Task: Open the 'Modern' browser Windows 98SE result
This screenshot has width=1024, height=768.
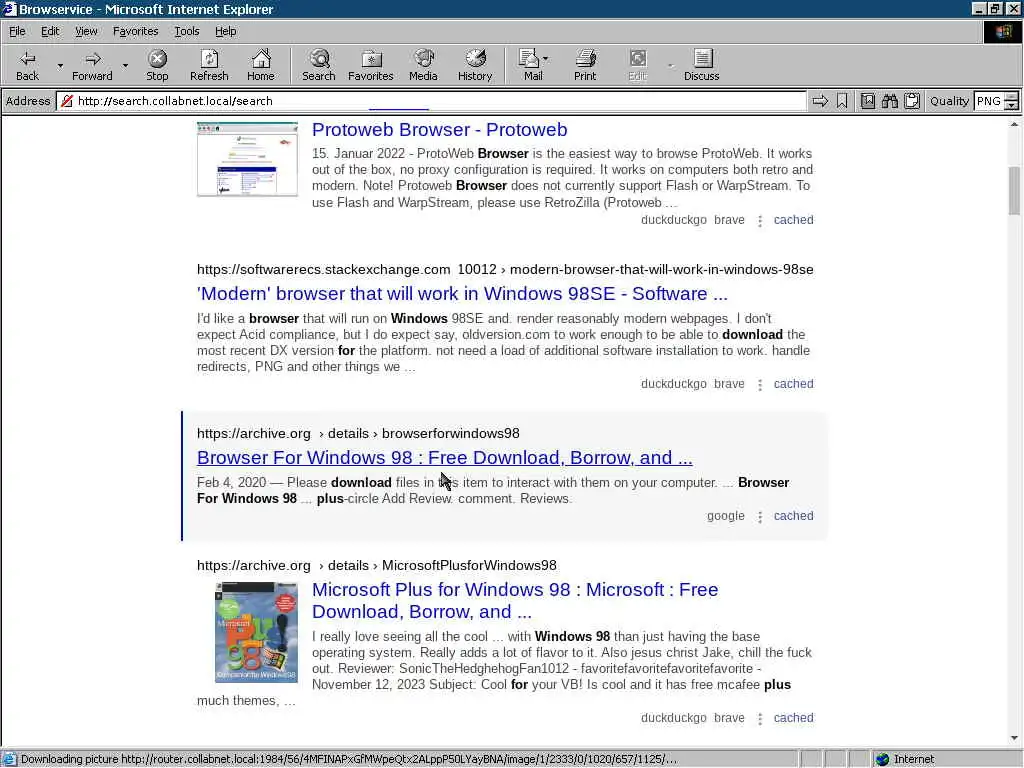Action: (462, 293)
